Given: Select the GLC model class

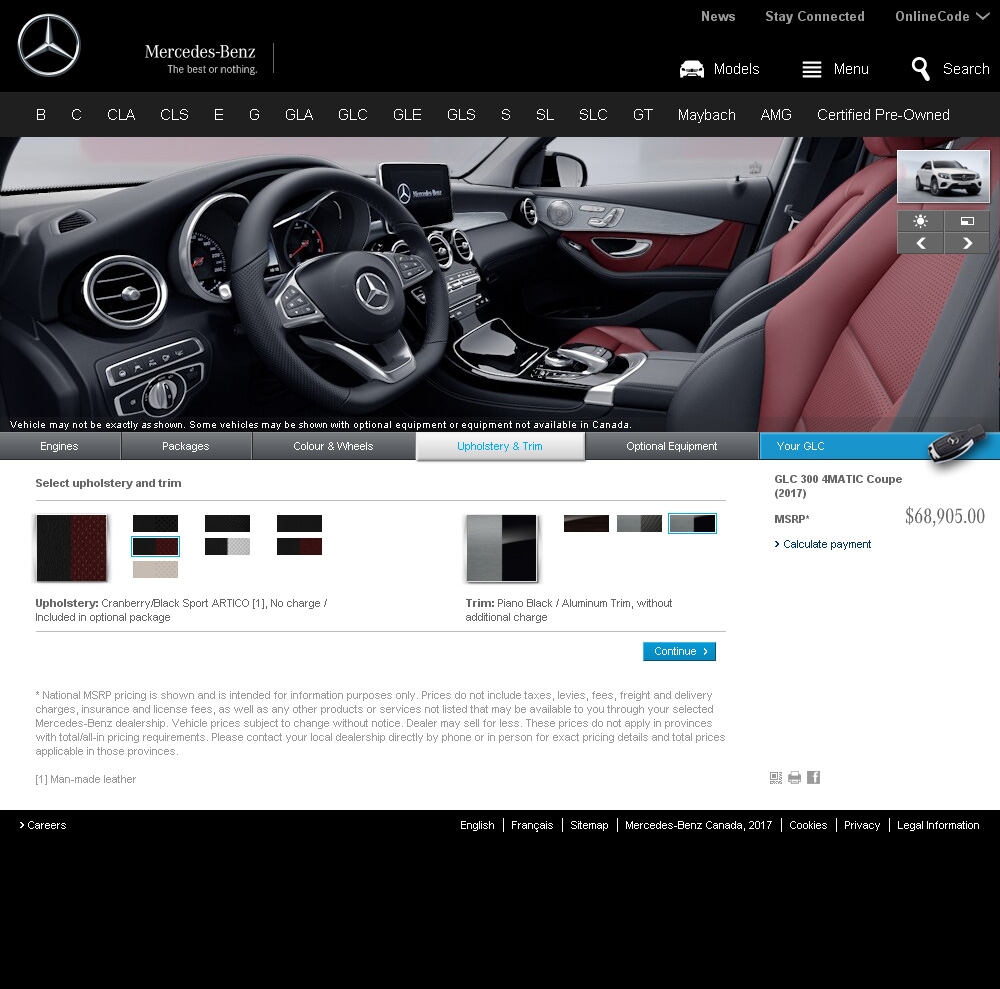Looking at the screenshot, I should click(353, 115).
